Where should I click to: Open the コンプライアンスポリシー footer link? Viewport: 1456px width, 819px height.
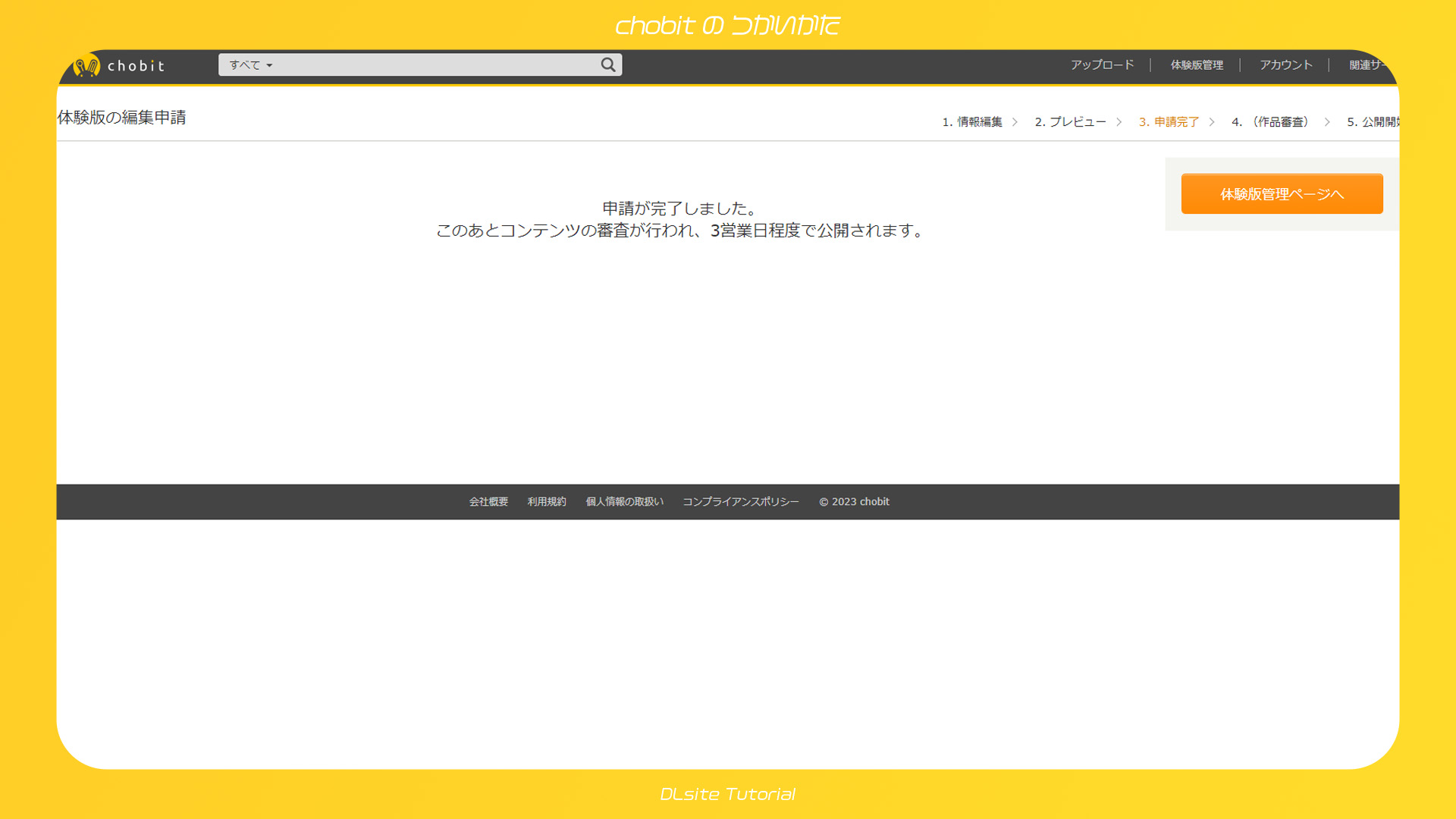click(741, 502)
